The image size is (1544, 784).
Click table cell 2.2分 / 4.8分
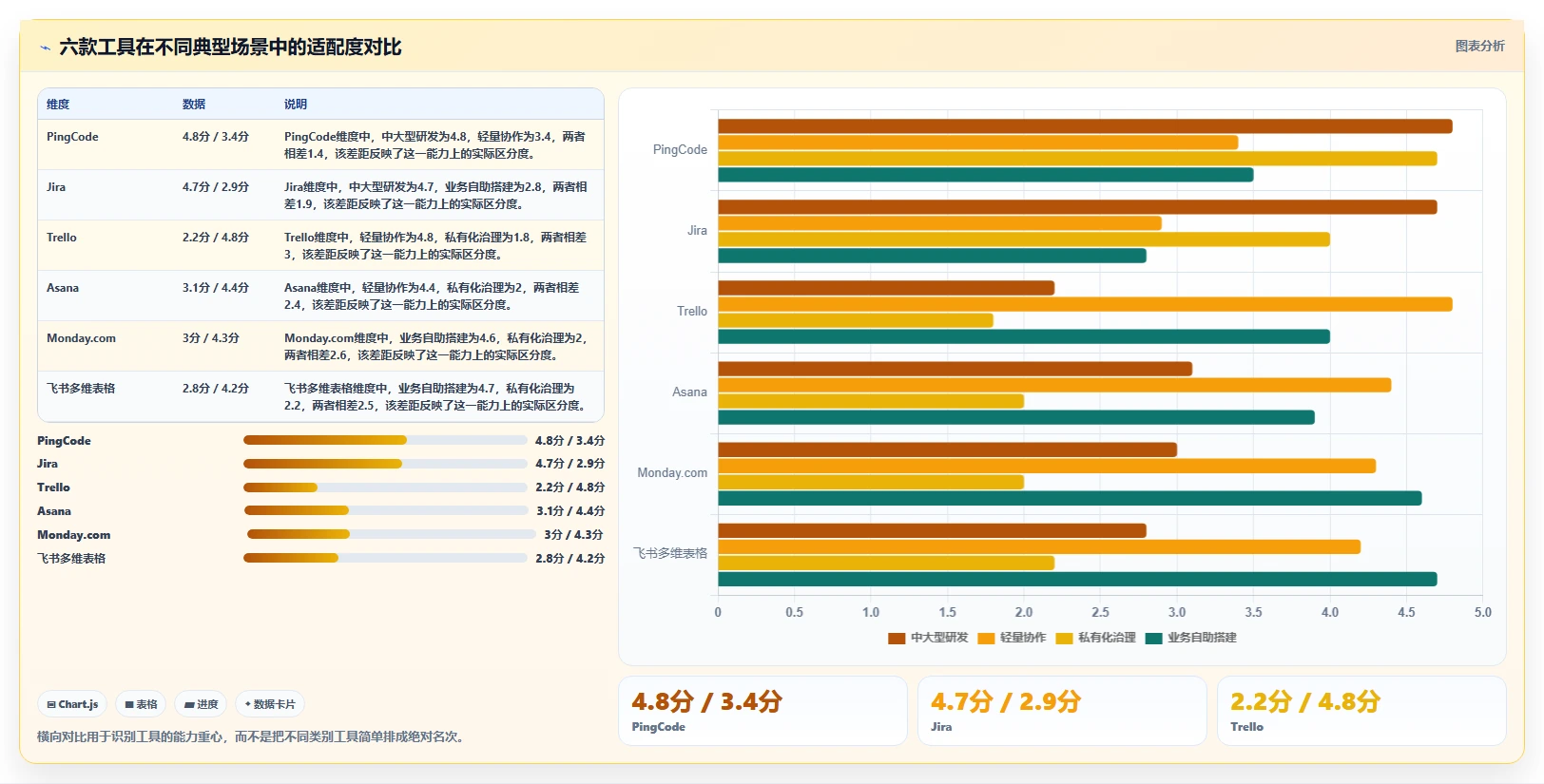(216, 238)
